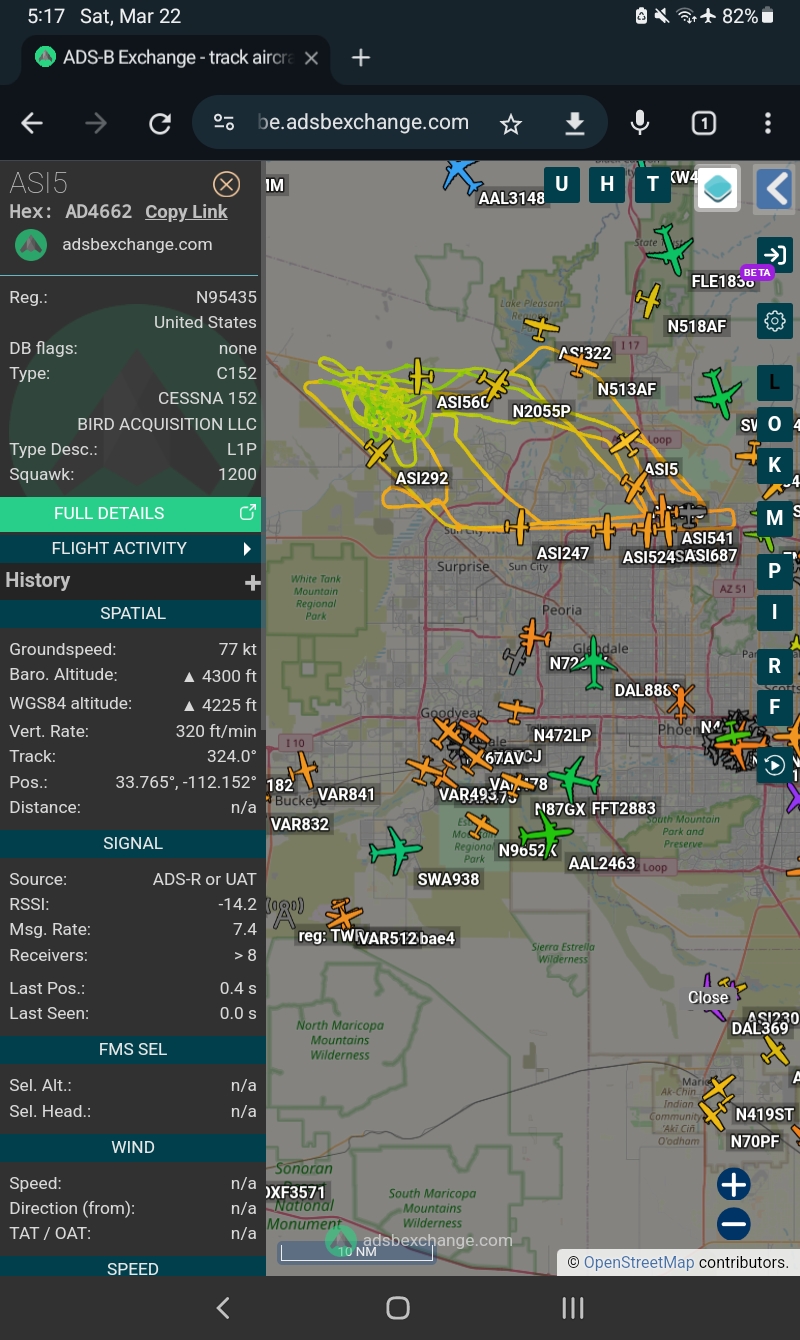Viewport: 800px width, 1340px height.
Task: Select the ASI560 yellow aircraft icon
Action: [x=422, y=376]
